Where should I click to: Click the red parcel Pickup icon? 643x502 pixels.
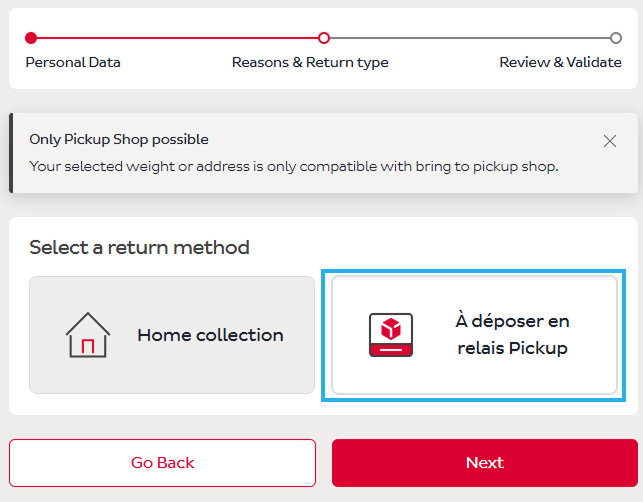click(x=390, y=335)
